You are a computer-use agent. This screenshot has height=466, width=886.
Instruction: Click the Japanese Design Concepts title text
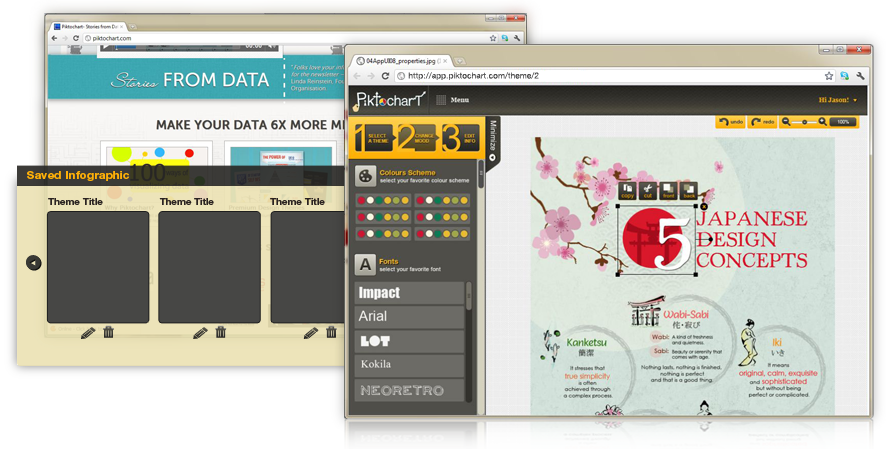[x=752, y=239]
